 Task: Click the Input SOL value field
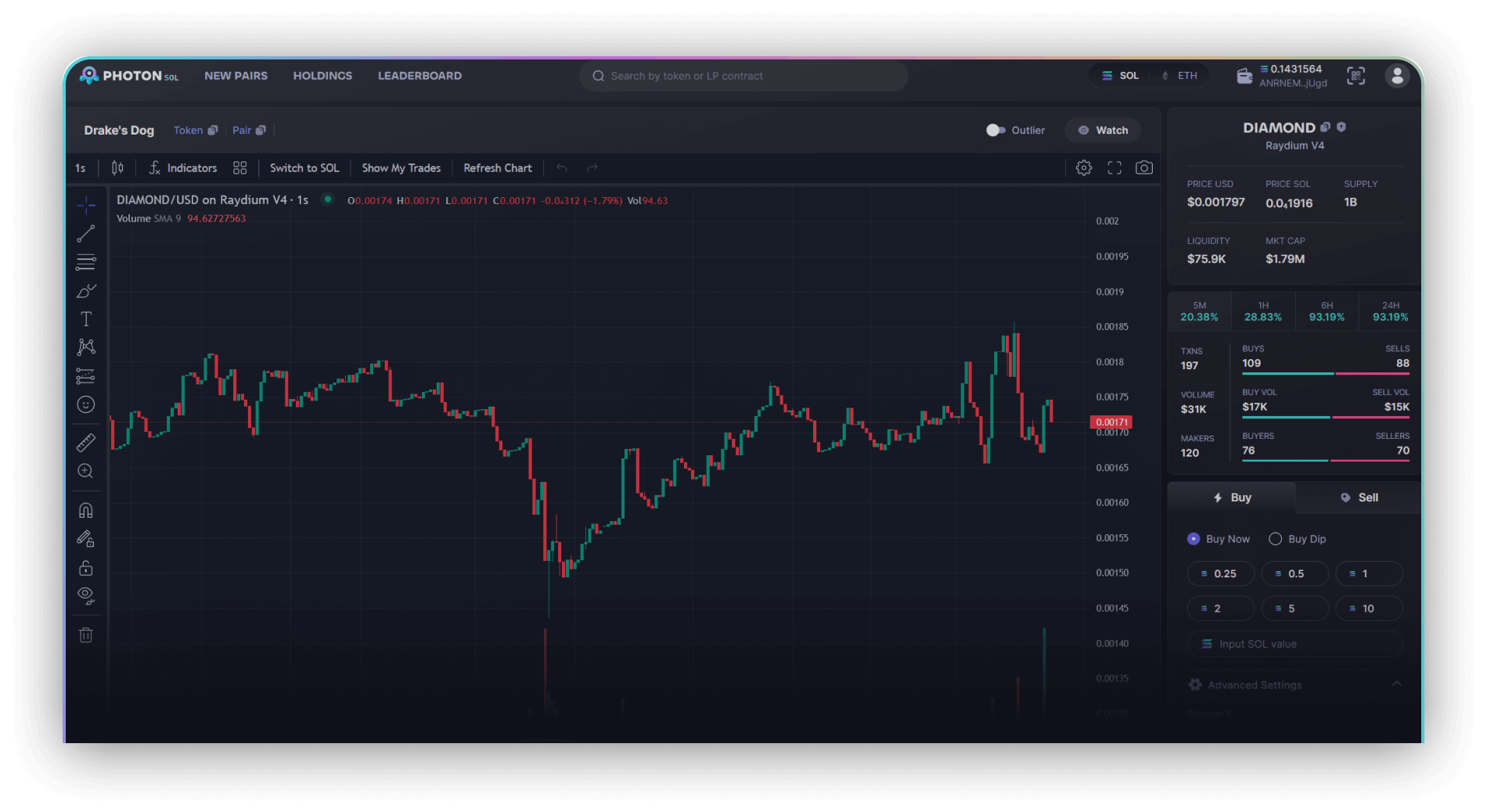click(1295, 644)
